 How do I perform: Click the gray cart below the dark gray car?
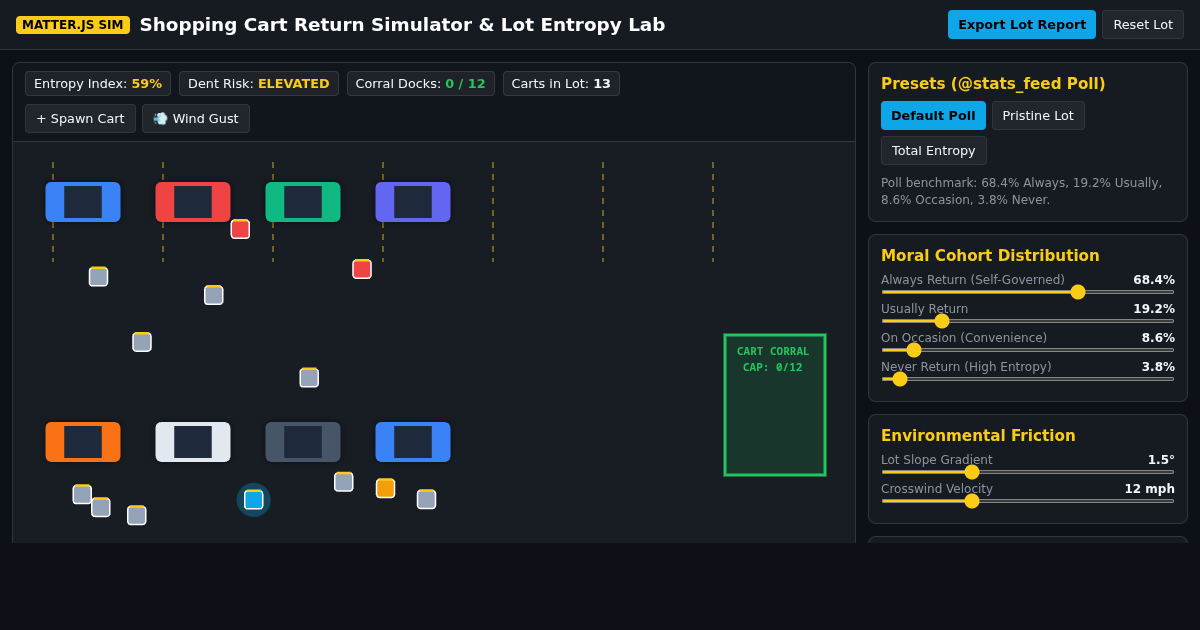point(344,482)
